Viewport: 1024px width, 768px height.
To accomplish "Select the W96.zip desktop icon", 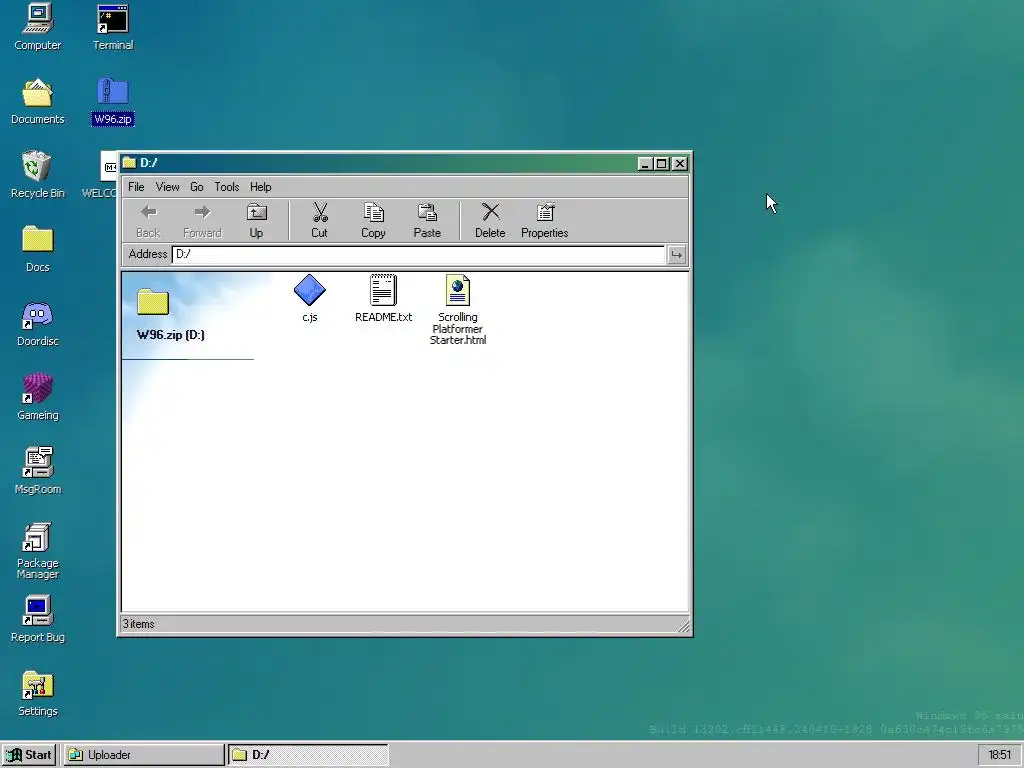I will pyautogui.click(x=113, y=101).
